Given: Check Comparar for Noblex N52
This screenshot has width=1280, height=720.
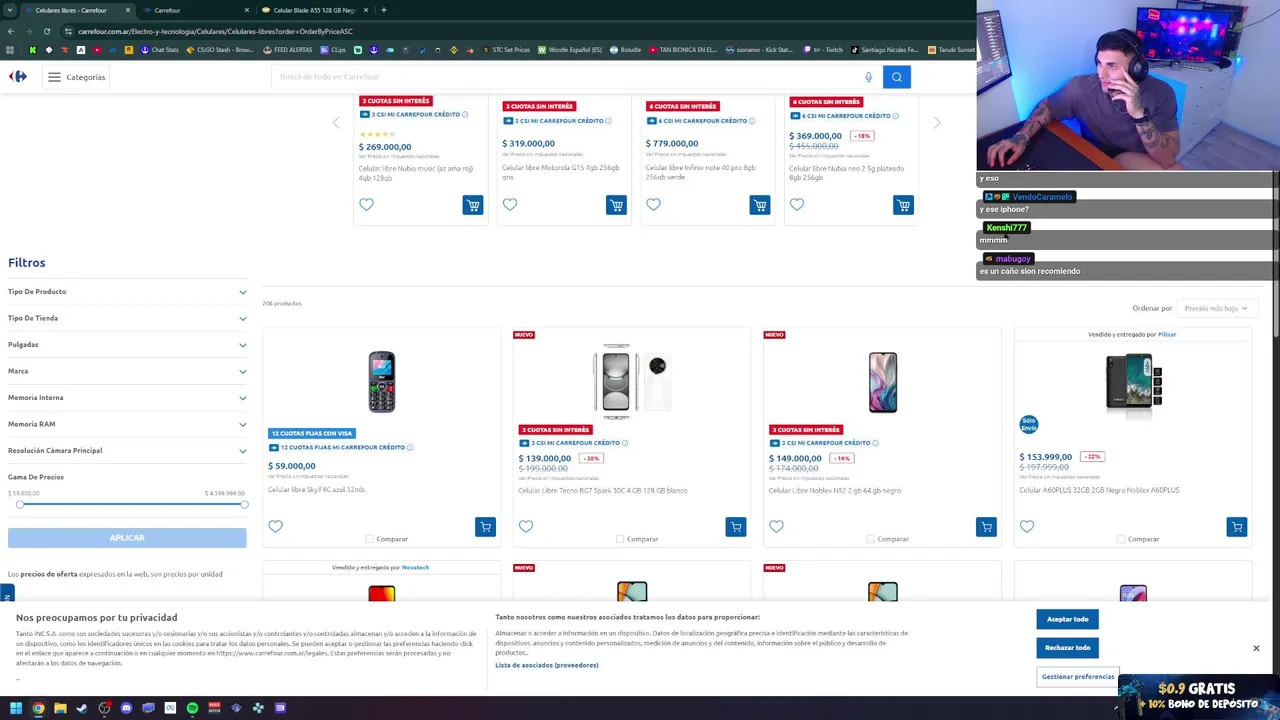Looking at the screenshot, I should tap(871, 539).
